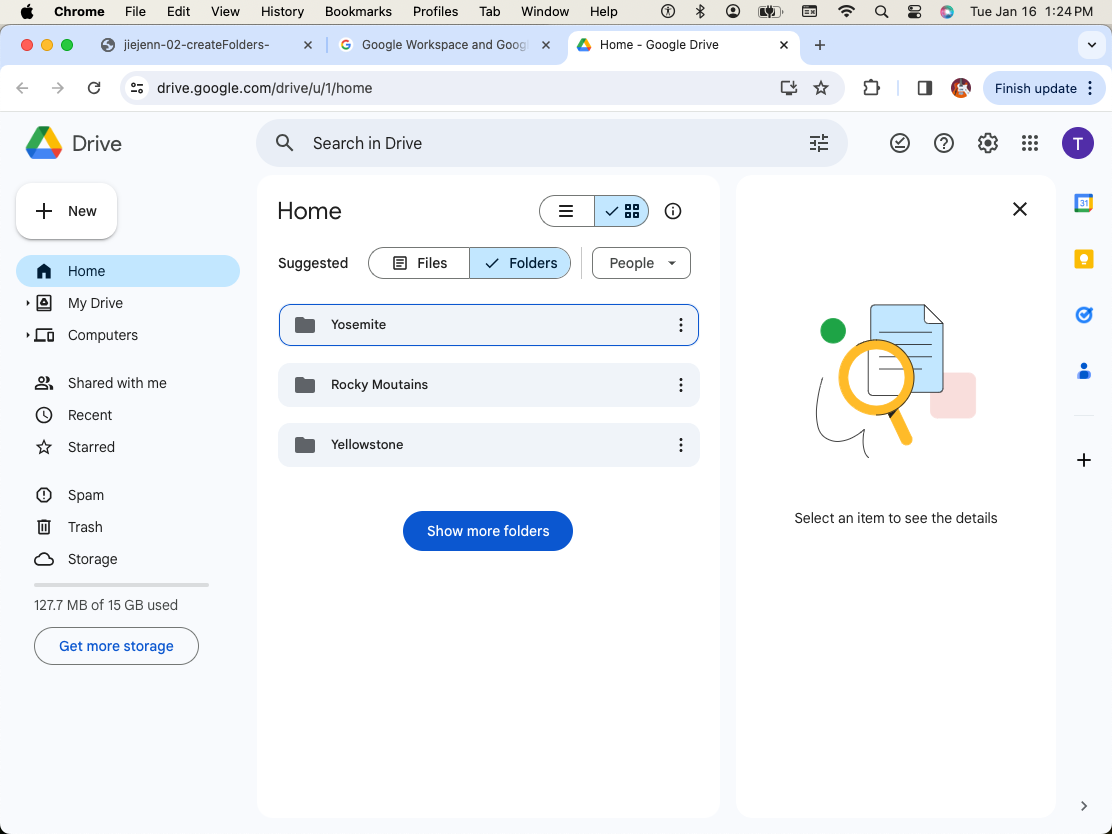Viewport: 1112px width, 834px height.
Task: Open Google Tasks side panel icon
Action: coord(1083,315)
